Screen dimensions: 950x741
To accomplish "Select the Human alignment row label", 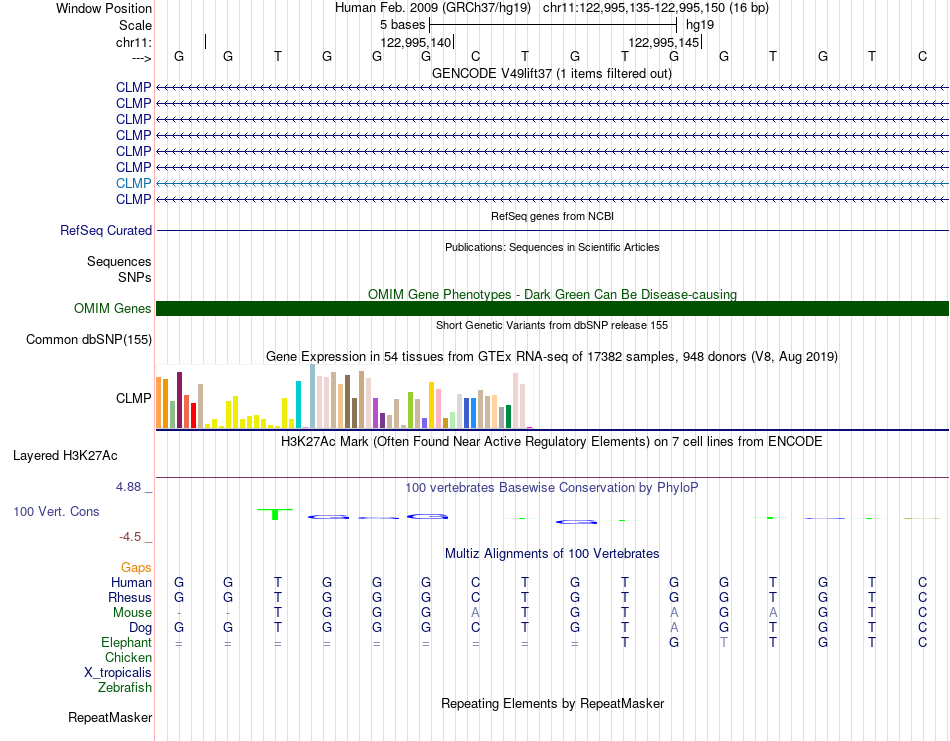I will [131, 582].
